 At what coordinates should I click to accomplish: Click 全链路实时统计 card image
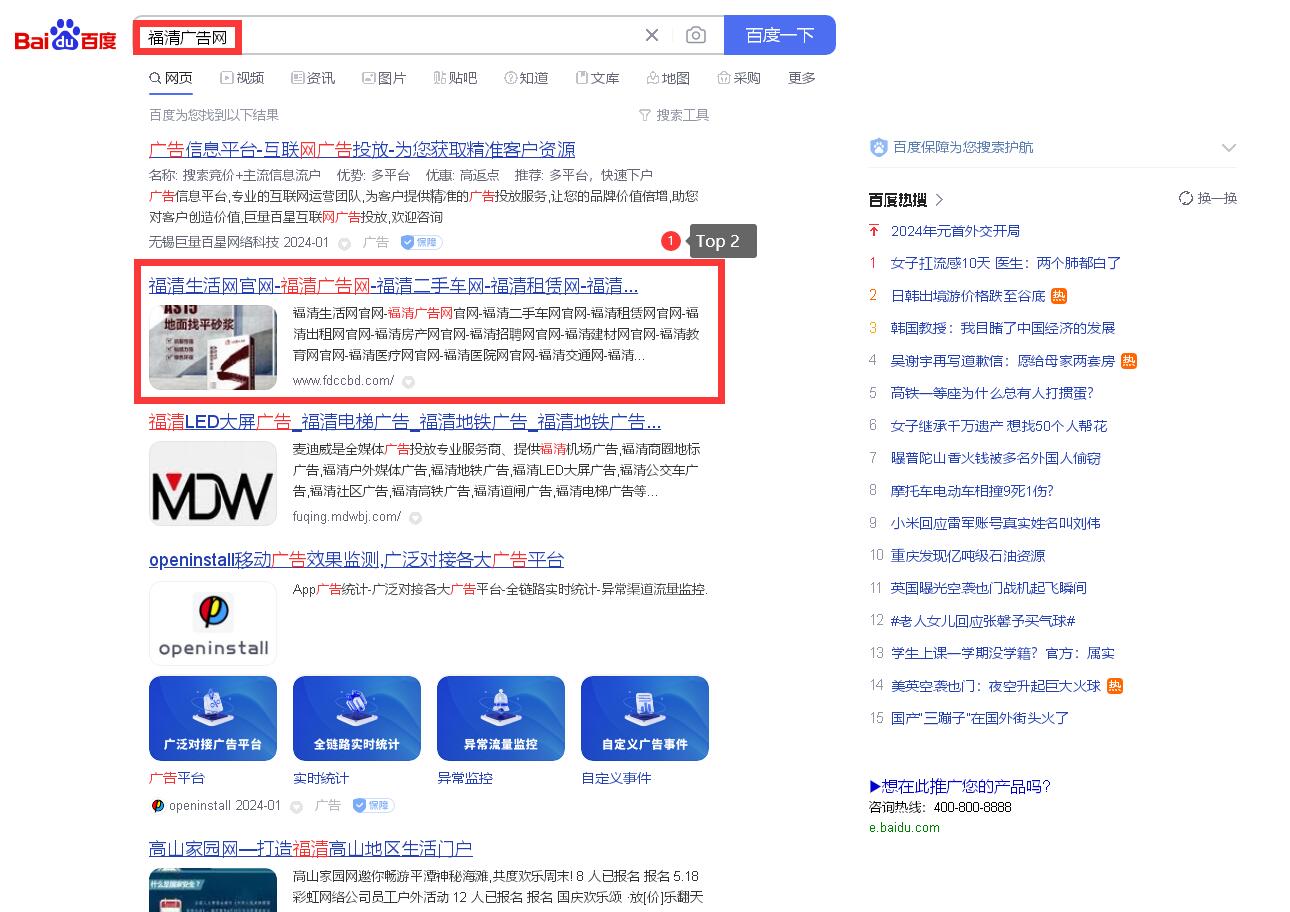tap(357, 718)
